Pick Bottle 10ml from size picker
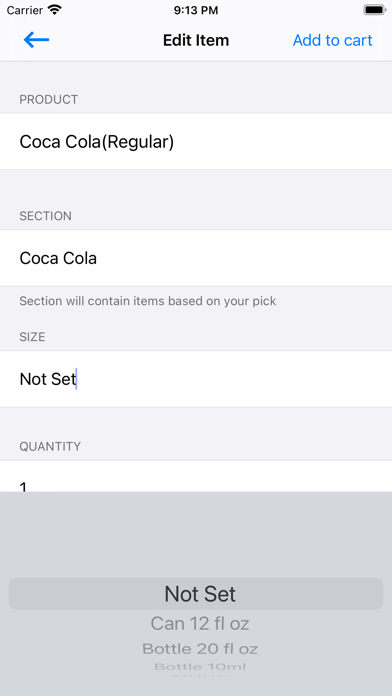Image resolution: width=392 pixels, height=696 pixels. (200, 667)
